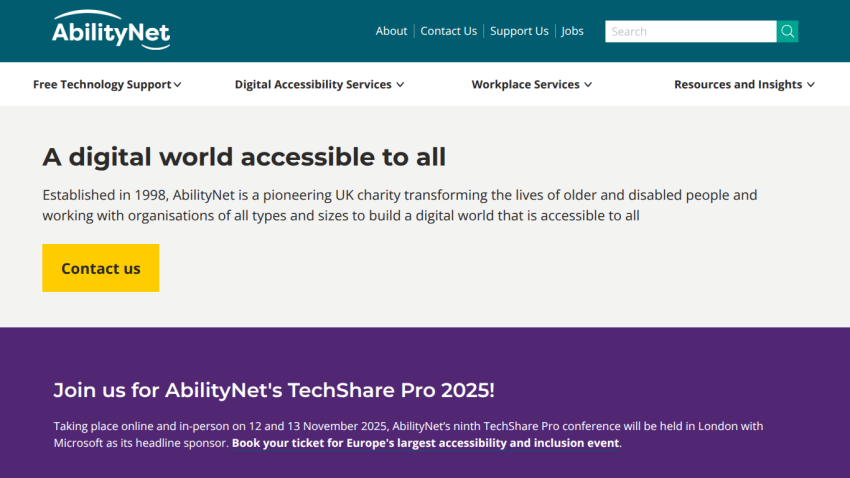Viewport: 850px width, 478px height.
Task: Open the Contact Us header link
Action: click(x=448, y=31)
